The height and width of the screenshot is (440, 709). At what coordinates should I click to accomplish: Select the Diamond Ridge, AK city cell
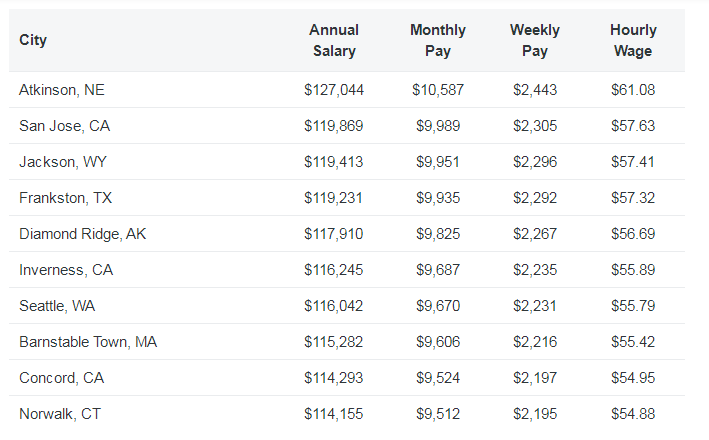pyautogui.click(x=83, y=234)
